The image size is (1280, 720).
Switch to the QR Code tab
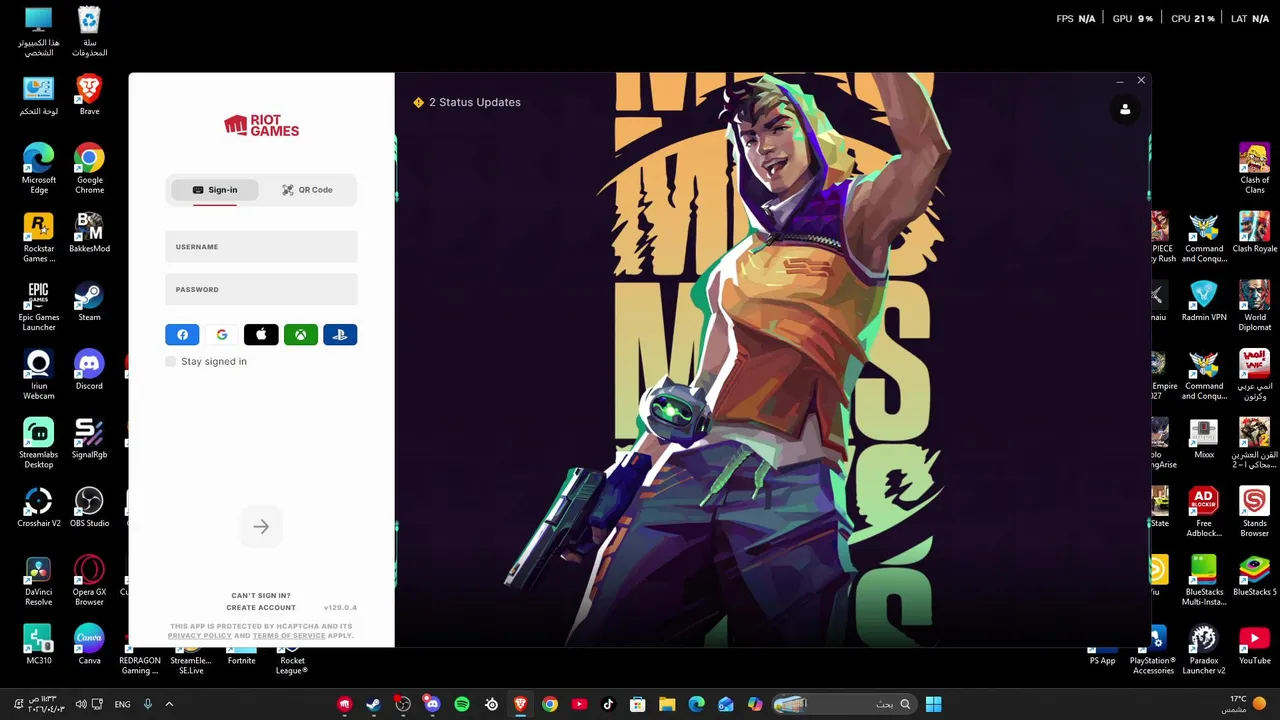point(307,190)
